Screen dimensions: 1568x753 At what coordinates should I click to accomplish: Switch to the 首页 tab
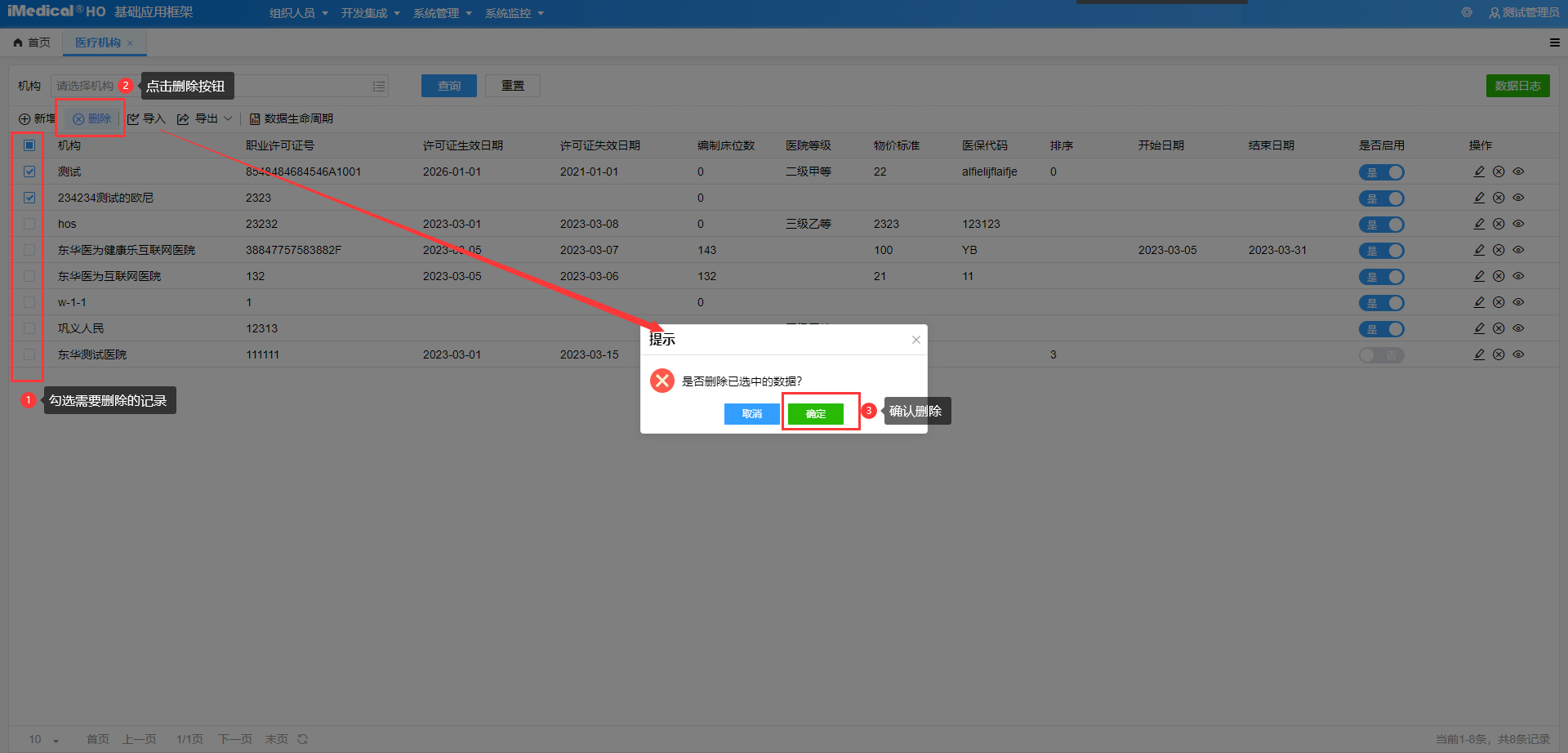click(x=33, y=42)
